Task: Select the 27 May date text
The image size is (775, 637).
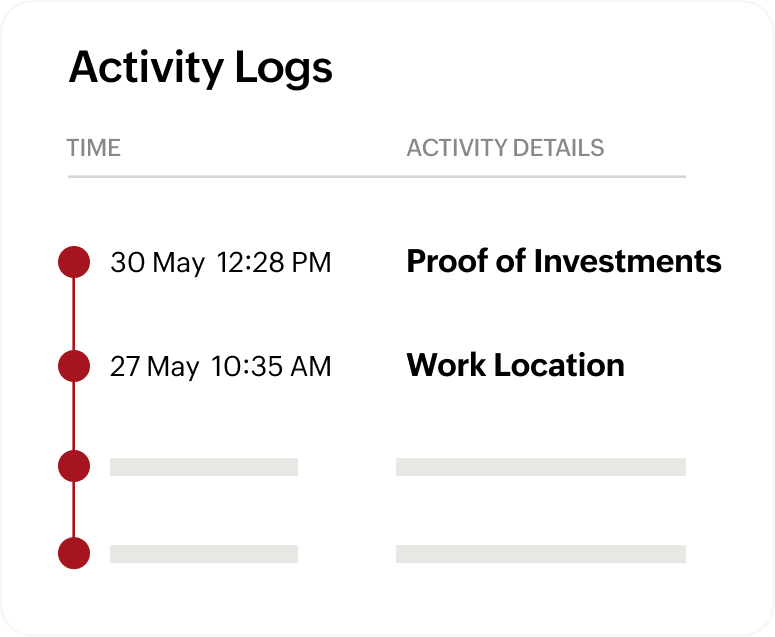Action: (x=154, y=367)
